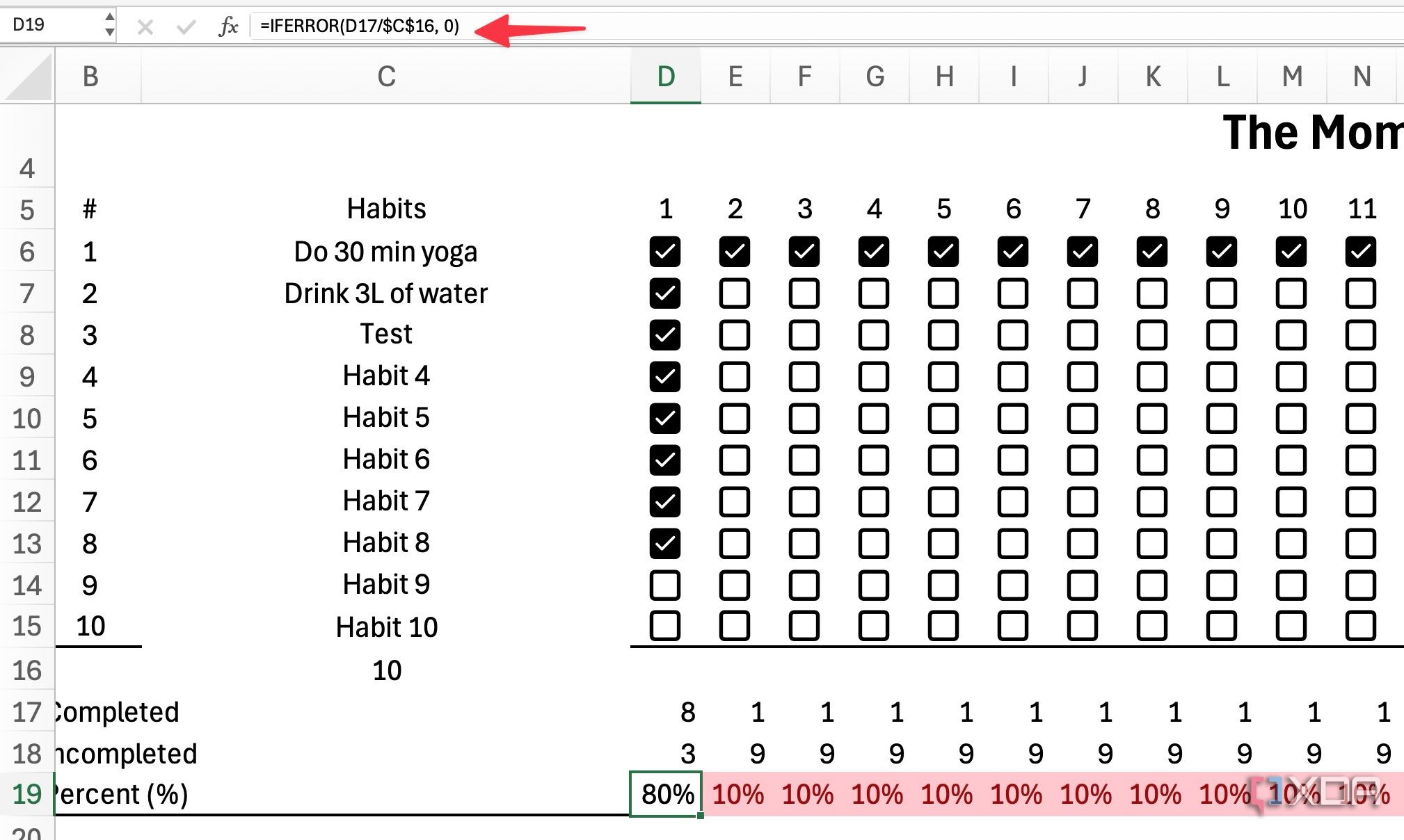Select the entire column D by its header
The image size is (1404, 840).
pos(664,76)
